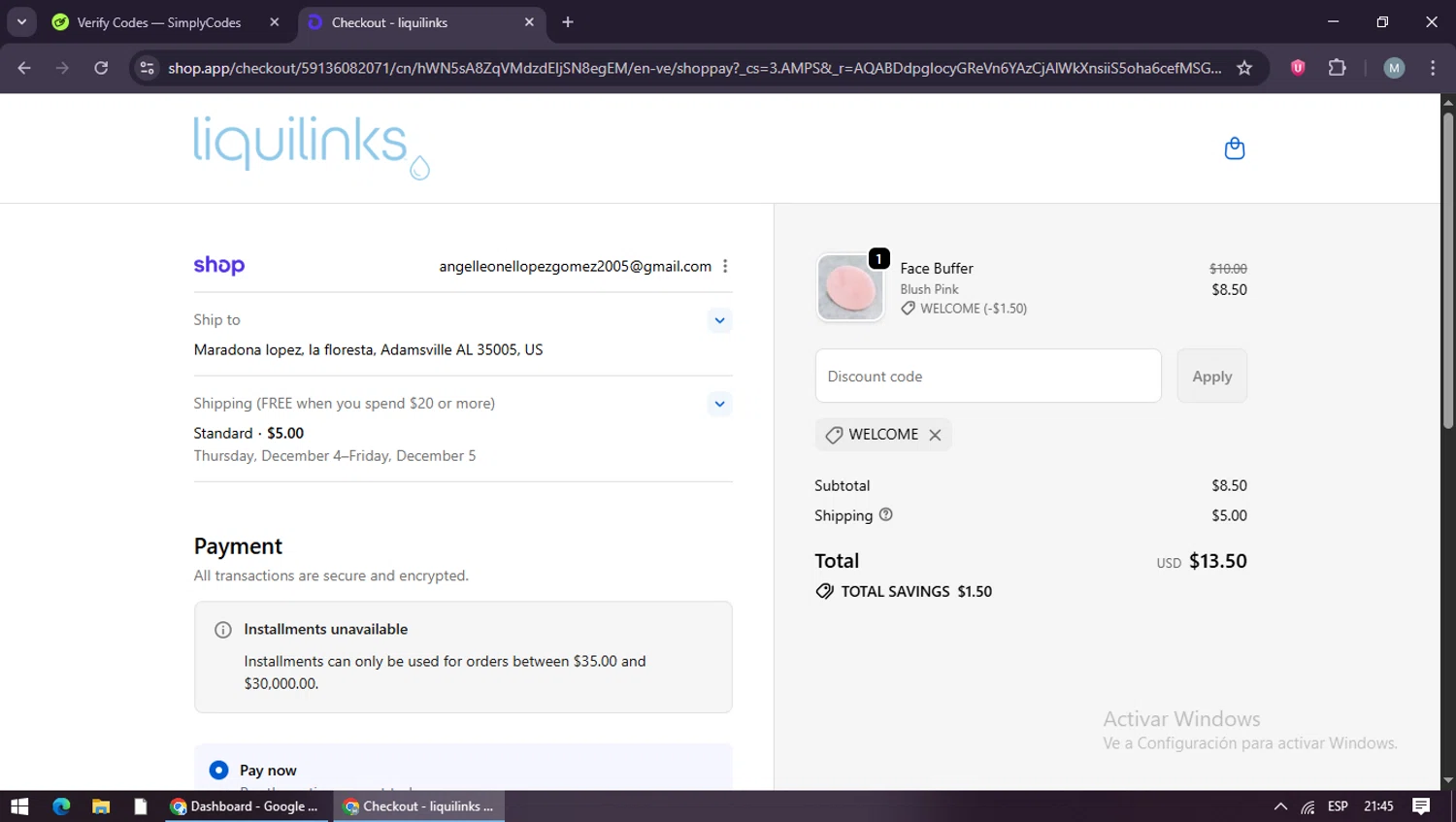Close the Verify Codes SimplyCodes tab
1456x822 pixels.
click(x=275, y=22)
